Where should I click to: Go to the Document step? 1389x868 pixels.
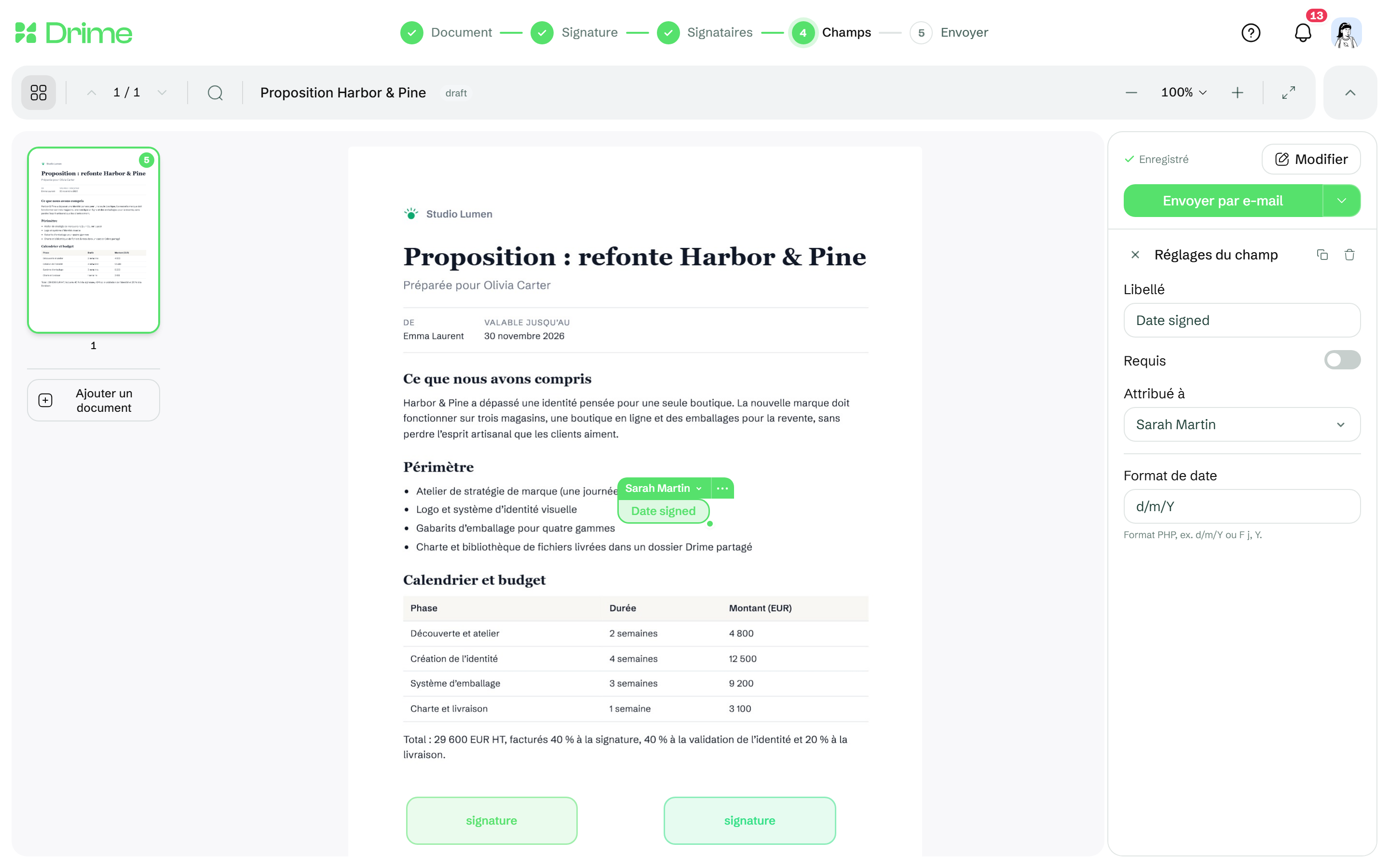447,33
